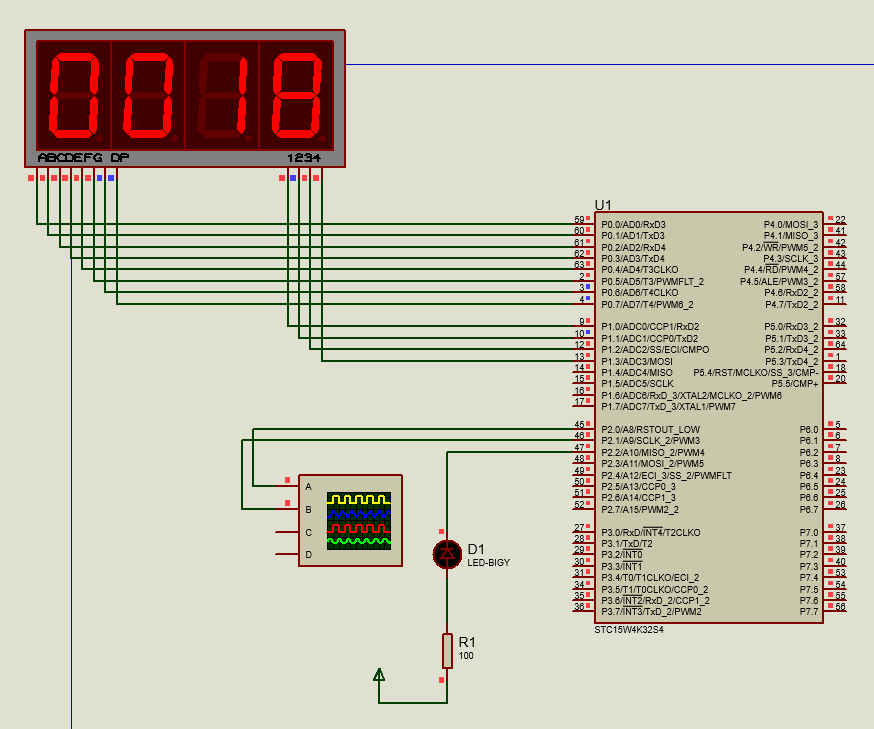Select the 1234 digit-select label on display
This screenshot has height=729, width=874.
coord(304,158)
